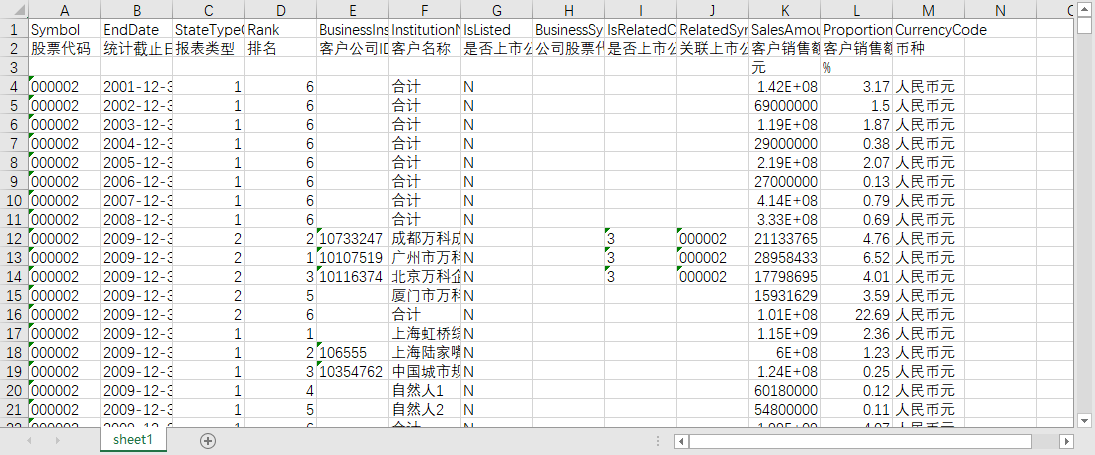This screenshot has height=455, width=1095.
Task: Click the '22.69' proportion cell
Action: click(857, 313)
